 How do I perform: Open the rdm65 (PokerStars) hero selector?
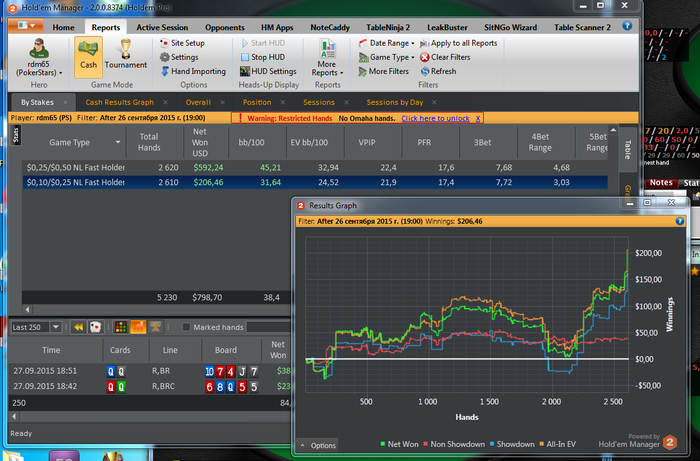click(x=39, y=57)
